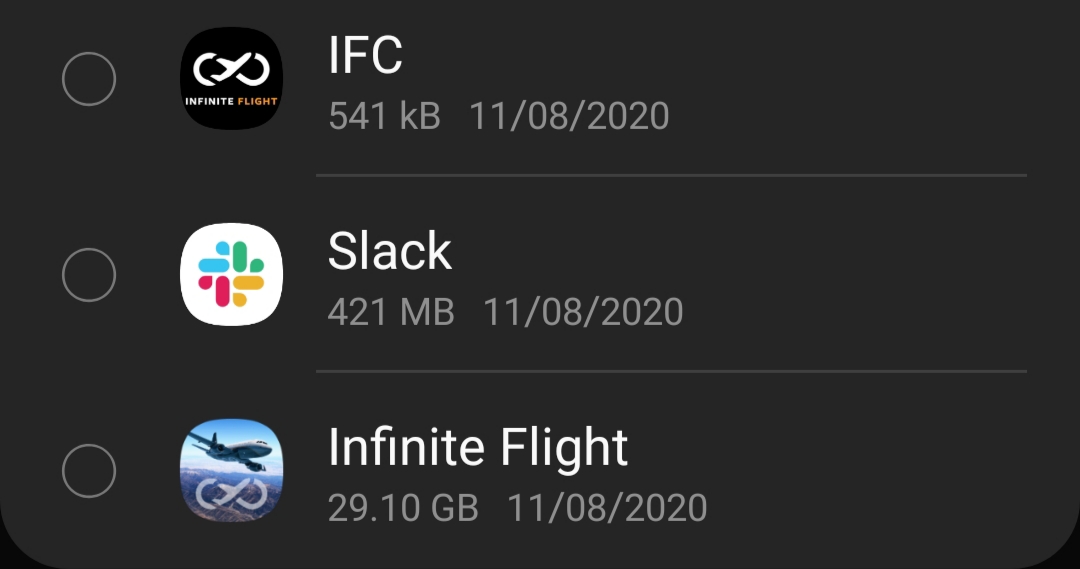Tap the 541 kB size text

(x=384, y=116)
